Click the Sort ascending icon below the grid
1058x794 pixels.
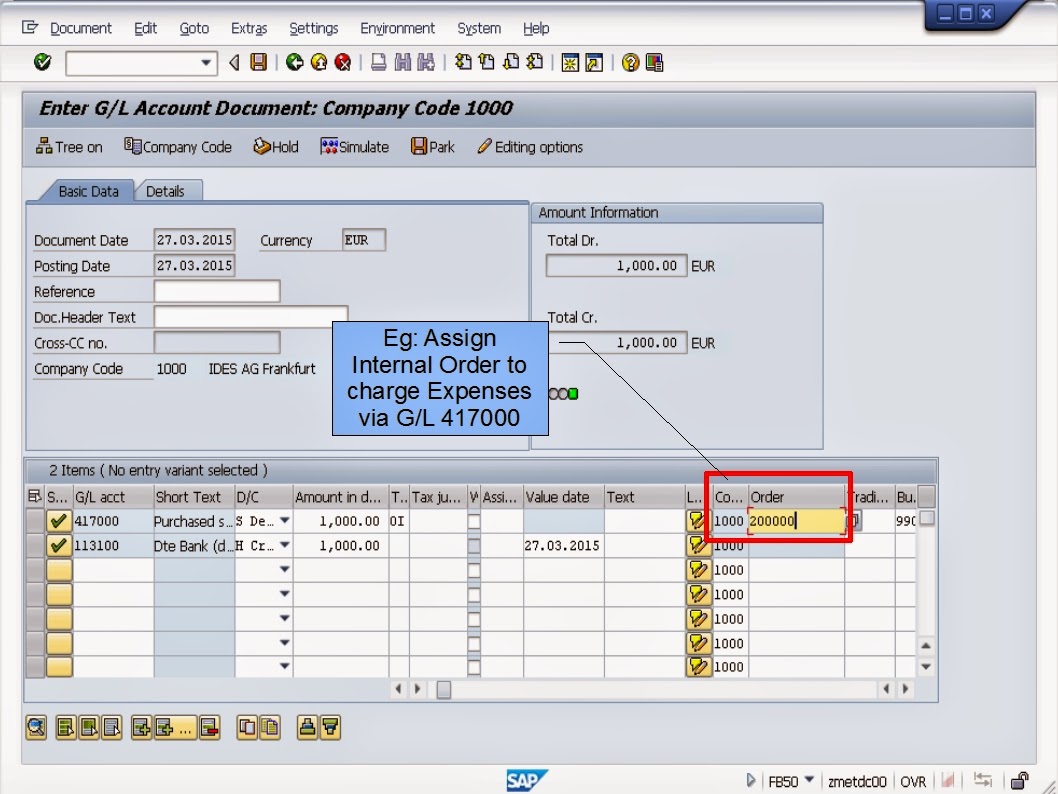(x=308, y=728)
